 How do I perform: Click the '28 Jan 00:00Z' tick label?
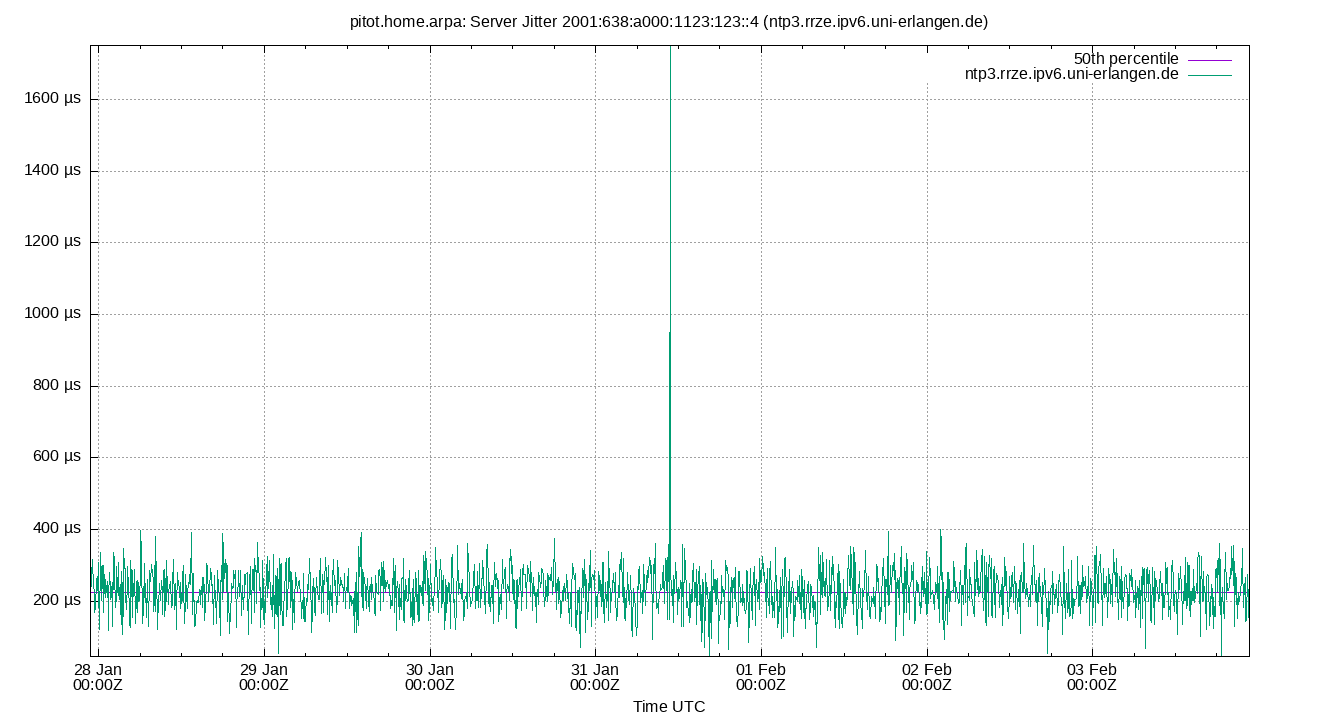click(x=99, y=678)
